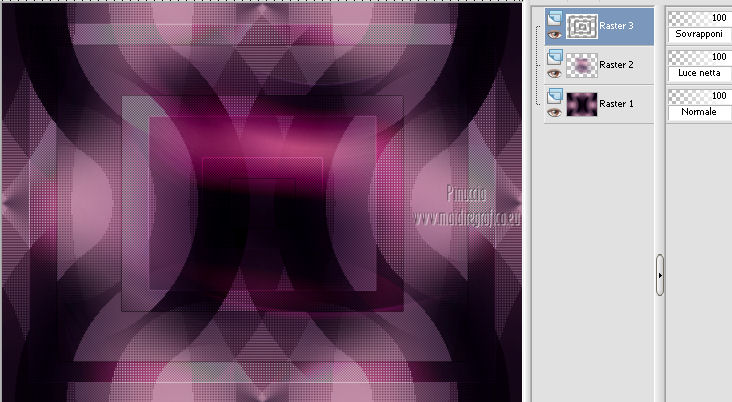Adjust Raster 3 opacity slider at 100
Screen dimensions: 732x402
pos(699,19)
